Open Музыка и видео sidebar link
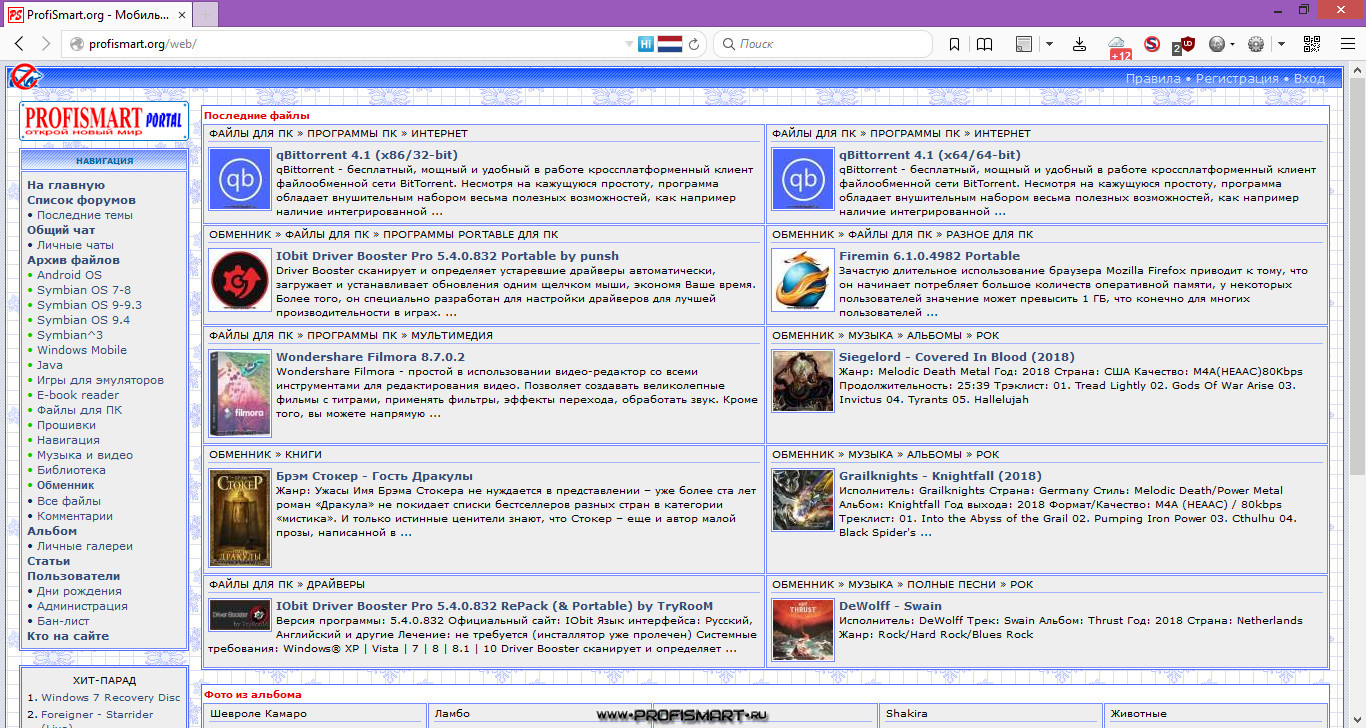 point(85,455)
